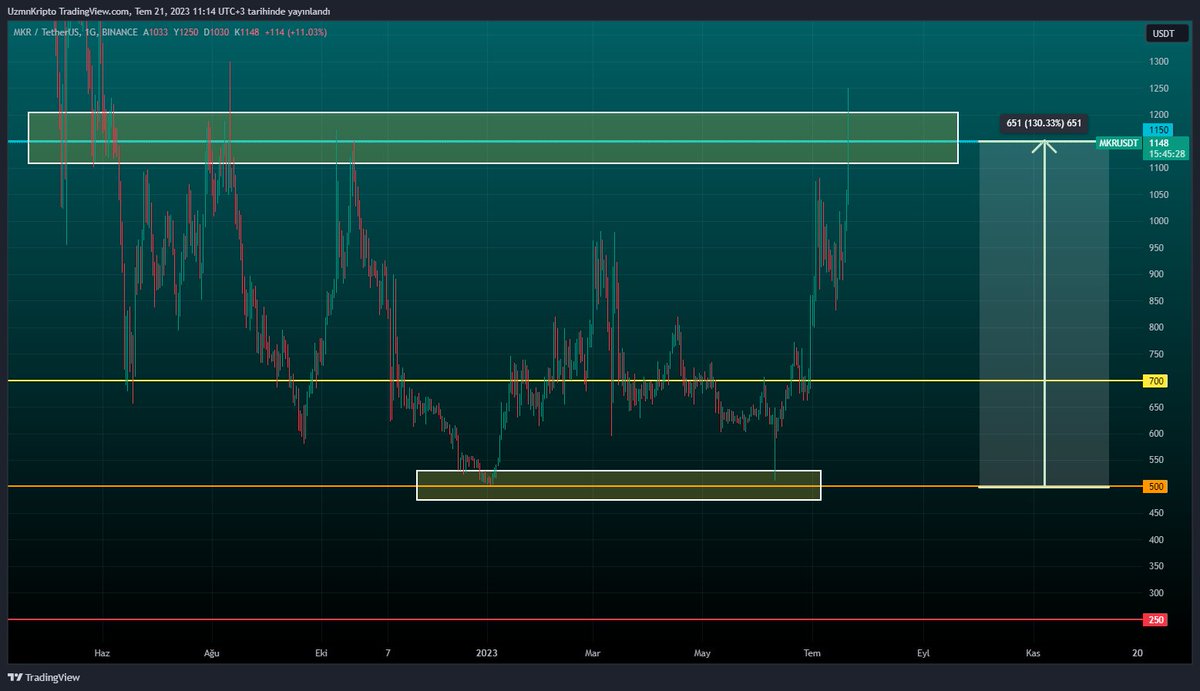Viewport: 1200px width, 691px height.
Task: Click the cyan 1150 price label
Action: coord(1159,130)
